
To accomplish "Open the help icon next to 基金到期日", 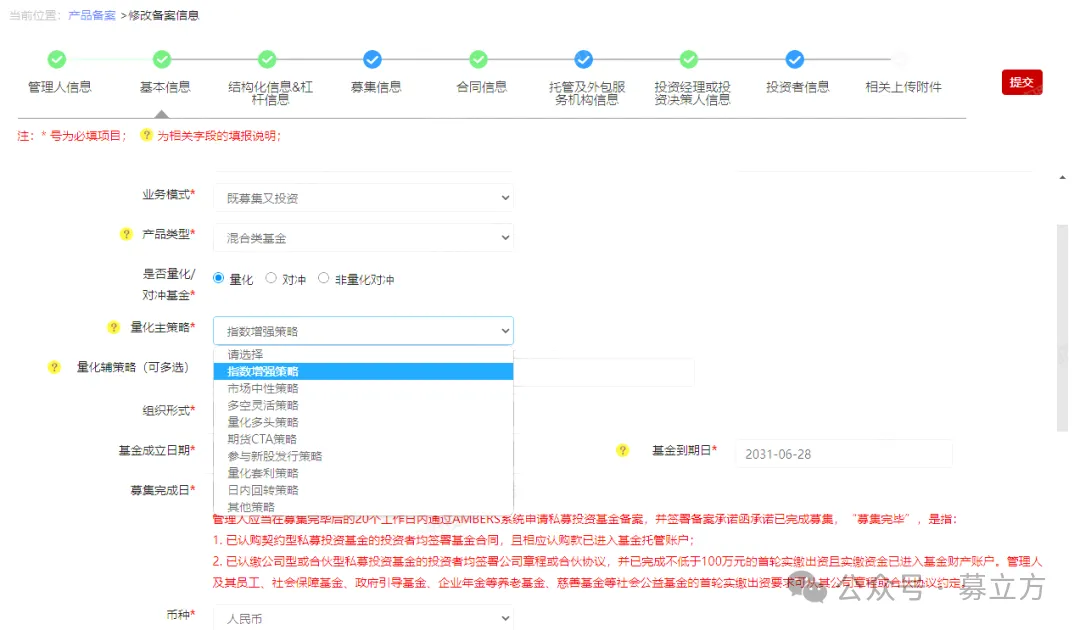I will tap(623, 452).
